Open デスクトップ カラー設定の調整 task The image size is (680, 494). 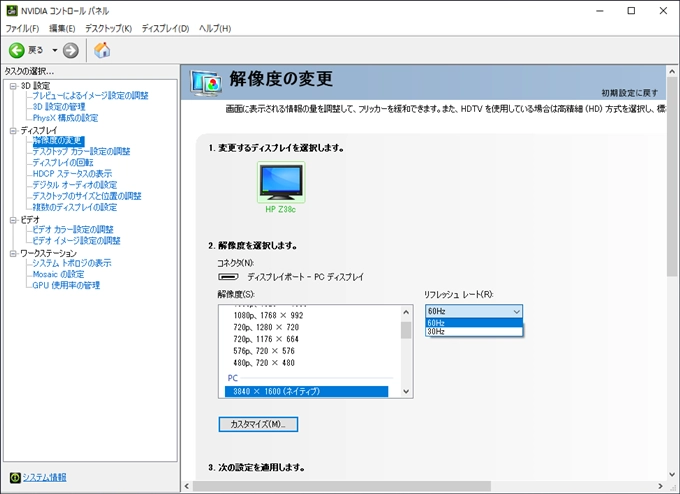pos(82,151)
